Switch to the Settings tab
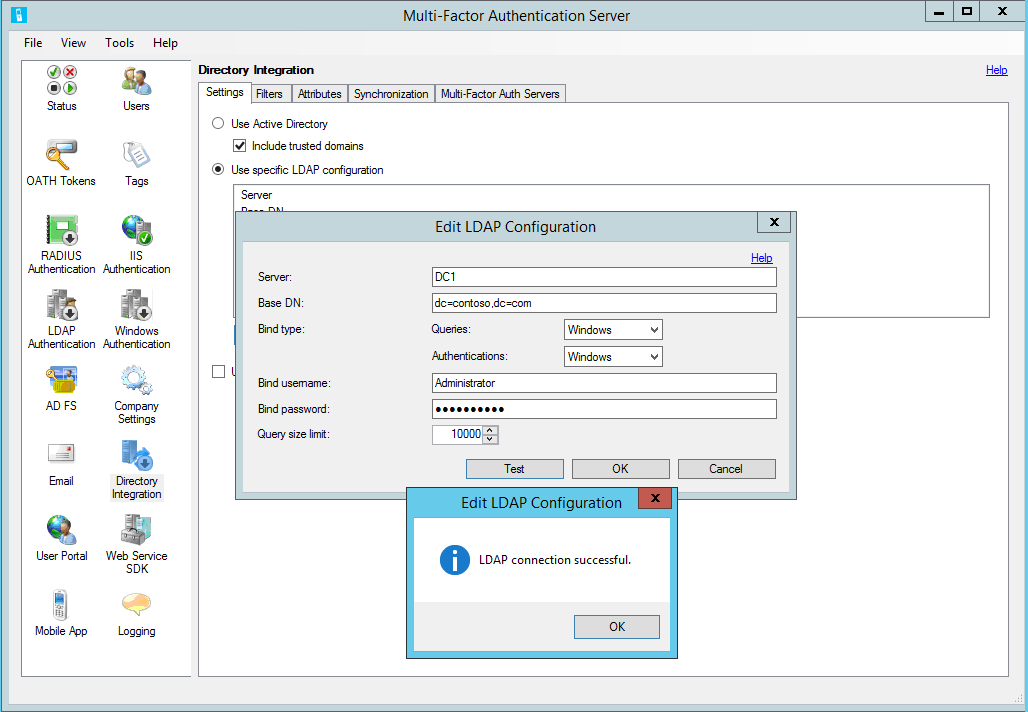The height and width of the screenshot is (712, 1028). pos(225,92)
